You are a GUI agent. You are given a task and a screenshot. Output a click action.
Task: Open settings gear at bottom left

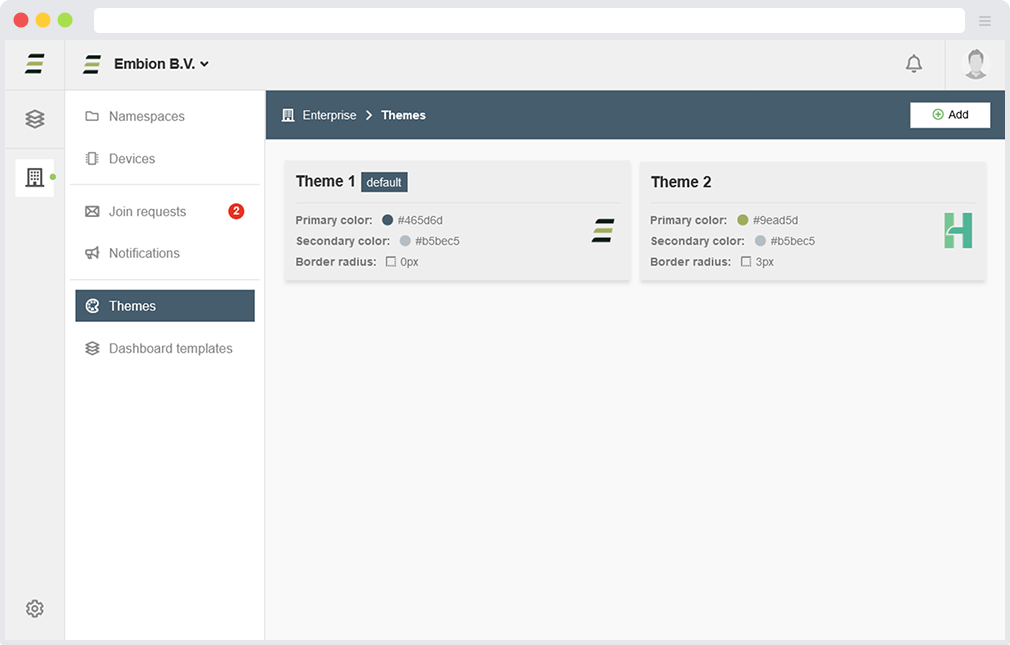point(35,608)
